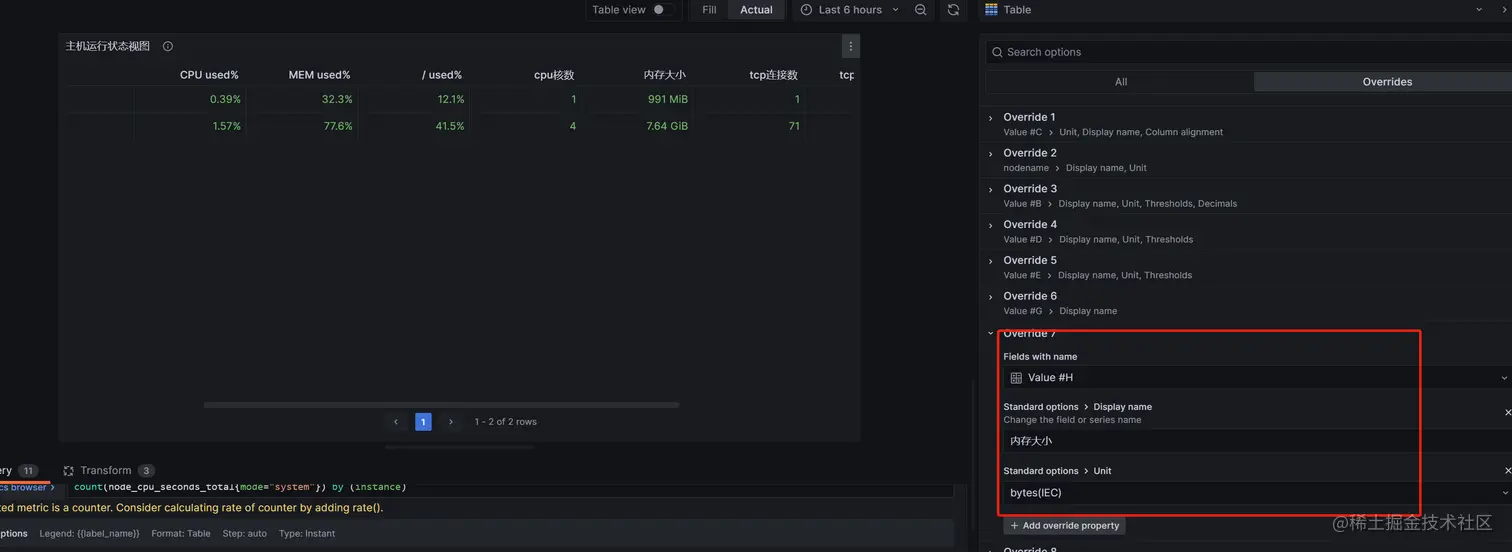Remove the Unit override property
Viewport: 1512px width, 552px height.
pyautogui.click(x=1508, y=470)
